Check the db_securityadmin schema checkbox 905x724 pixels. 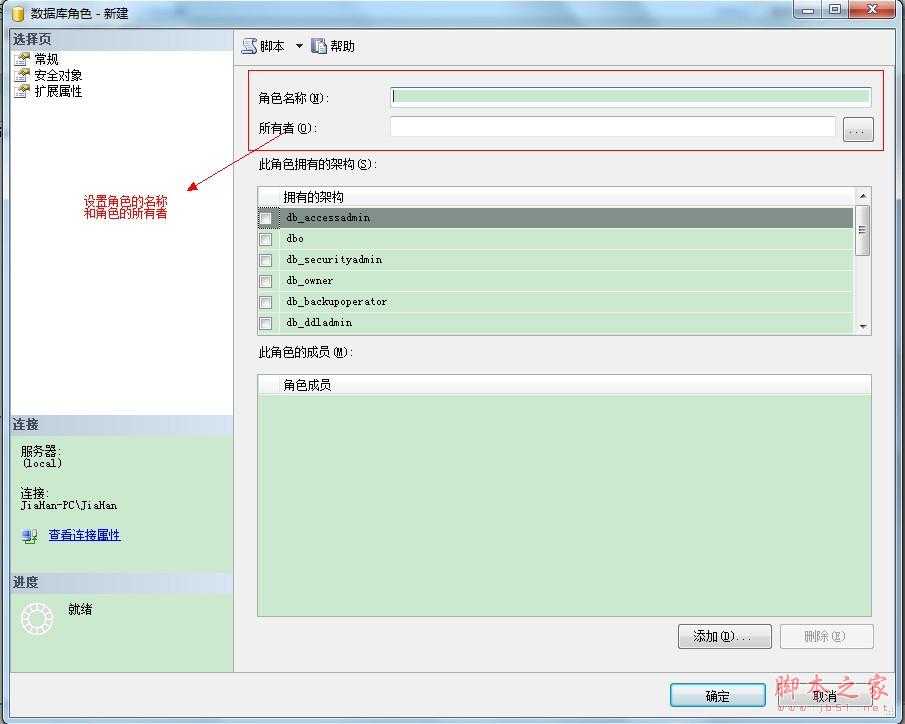point(265,260)
